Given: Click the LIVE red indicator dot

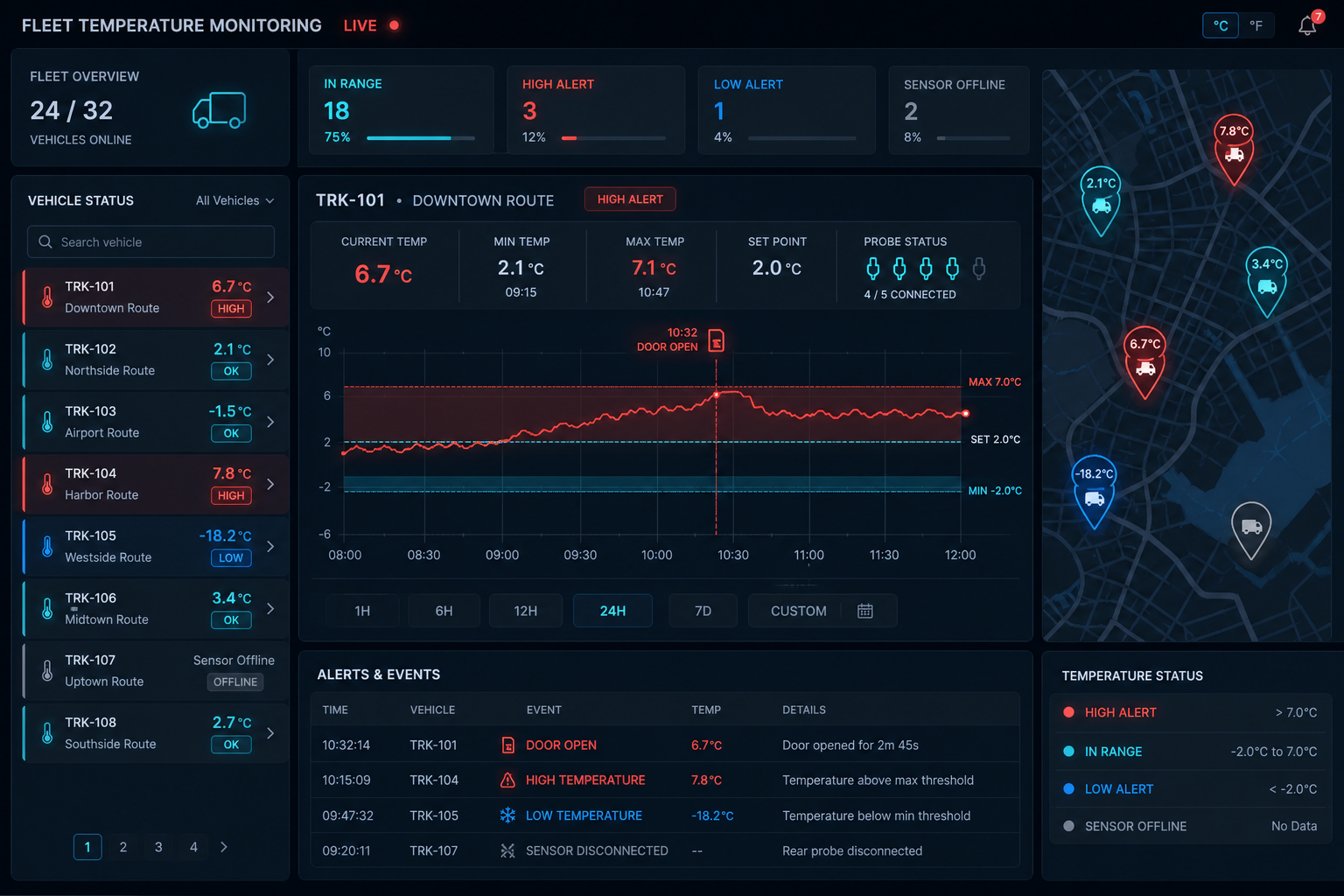Looking at the screenshot, I should [395, 25].
